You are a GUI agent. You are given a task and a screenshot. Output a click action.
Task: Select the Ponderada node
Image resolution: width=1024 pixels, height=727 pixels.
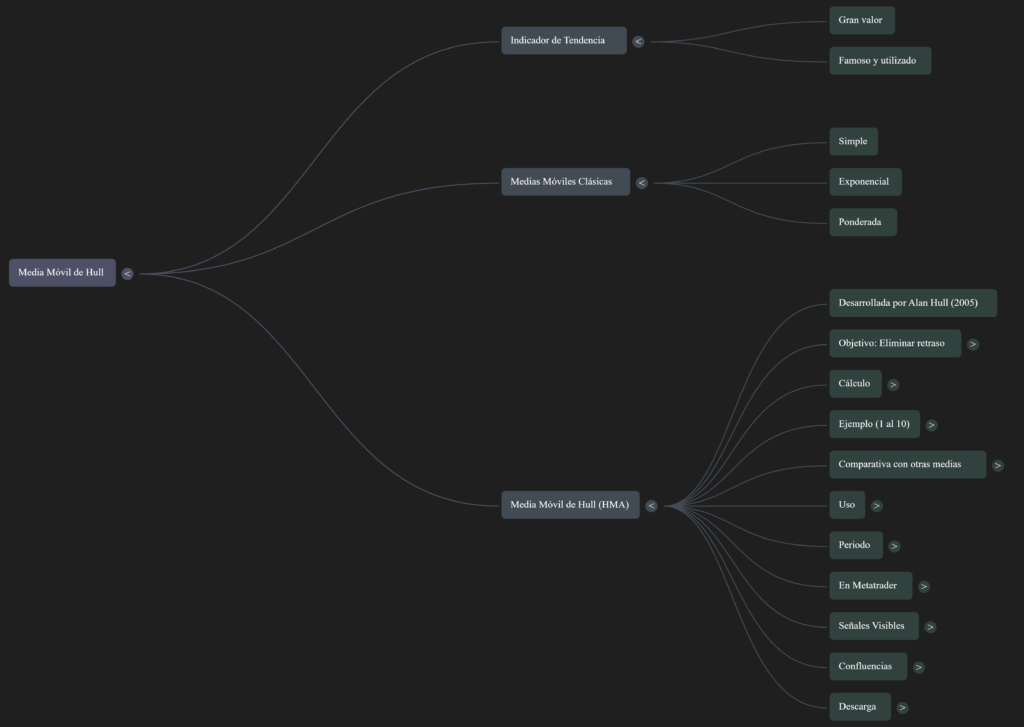(862, 222)
